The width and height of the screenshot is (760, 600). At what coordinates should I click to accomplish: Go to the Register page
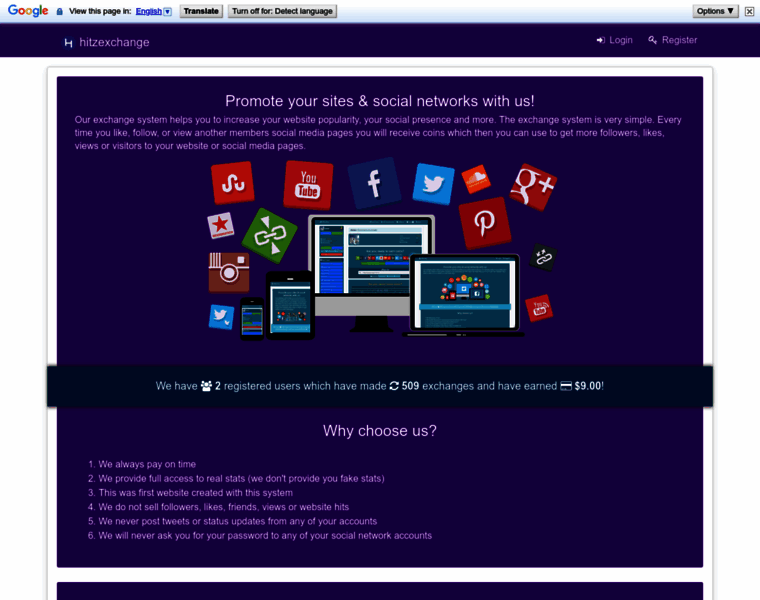click(672, 40)
